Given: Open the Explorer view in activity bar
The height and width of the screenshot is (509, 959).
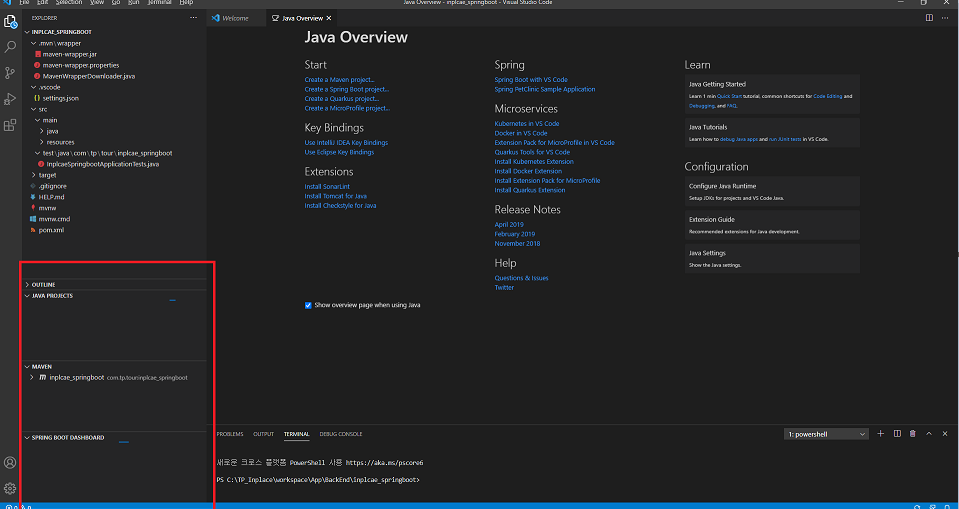Looking at the screenshot, I should point(10,21).
